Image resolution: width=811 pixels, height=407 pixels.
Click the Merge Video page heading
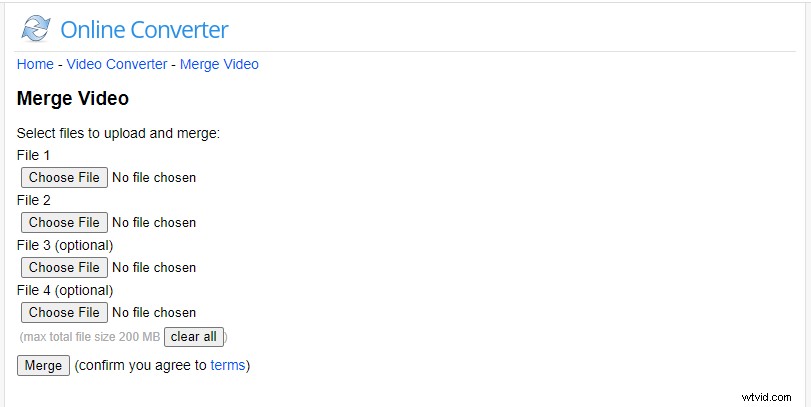tap(73, 98)
